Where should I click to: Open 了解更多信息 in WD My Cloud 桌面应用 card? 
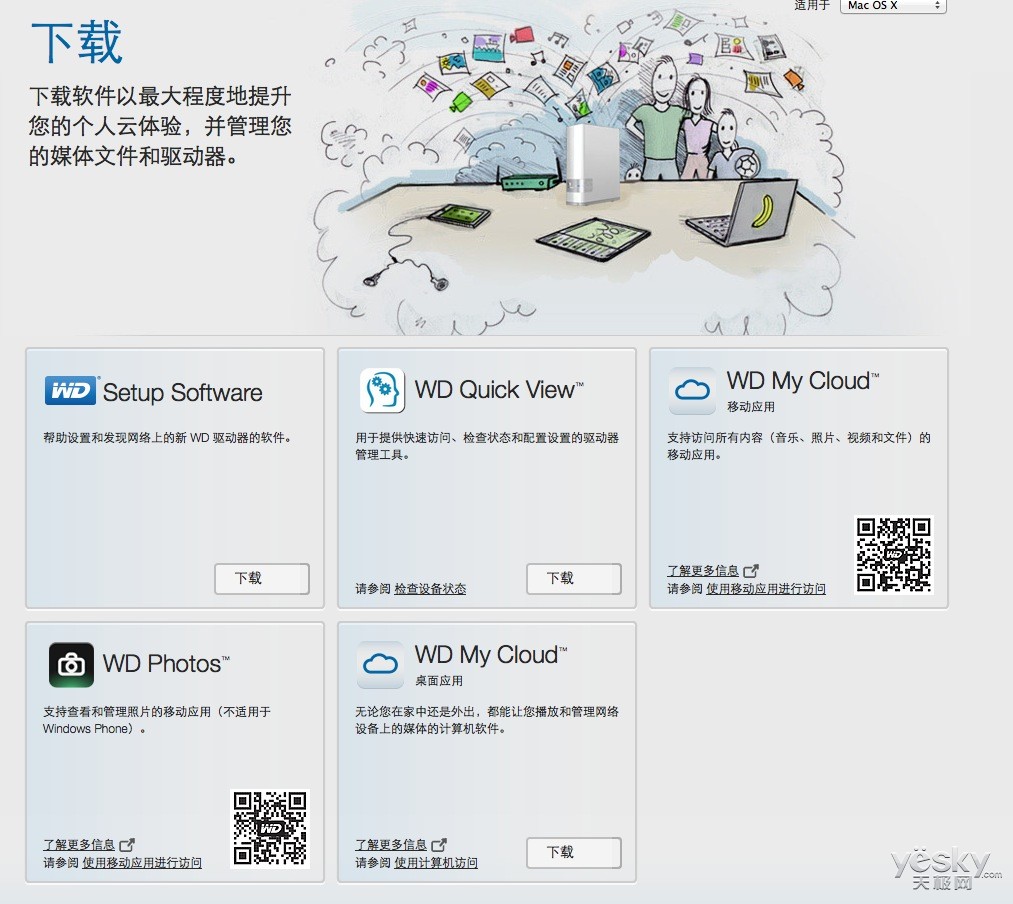pos(391,845)
